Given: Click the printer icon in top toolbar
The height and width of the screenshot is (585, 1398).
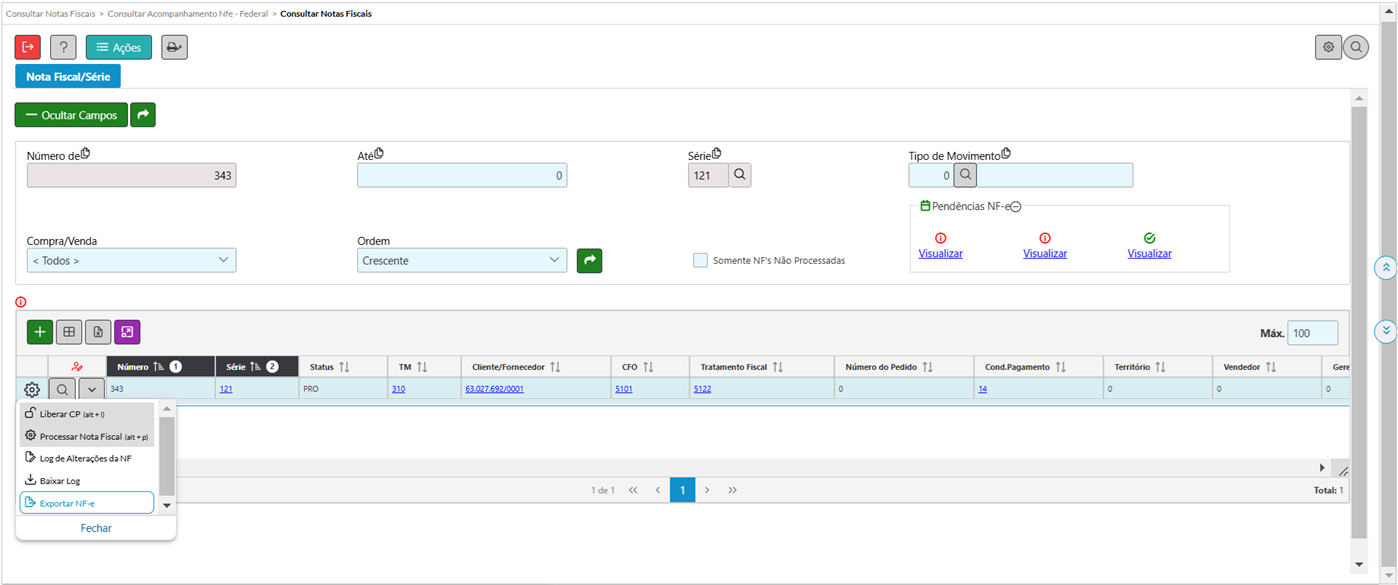Looking at the screenshot, I should pos(174,47).
